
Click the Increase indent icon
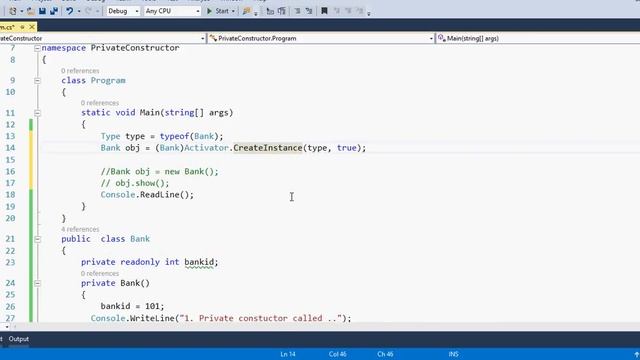(309, 11)
